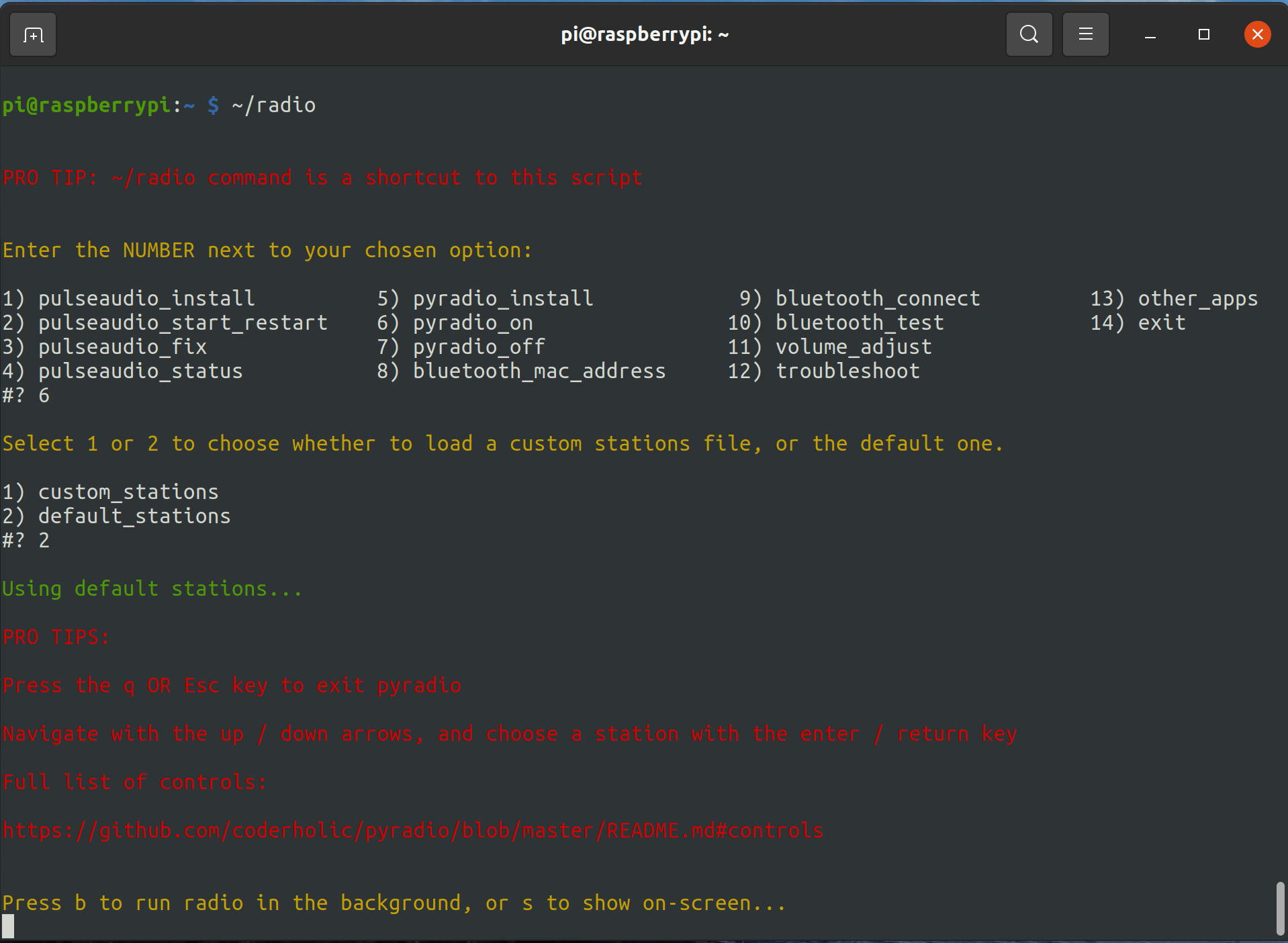The image size is (1288, 943).
Task: Click 'Full list of controls:' line
Action: (134, 782)
